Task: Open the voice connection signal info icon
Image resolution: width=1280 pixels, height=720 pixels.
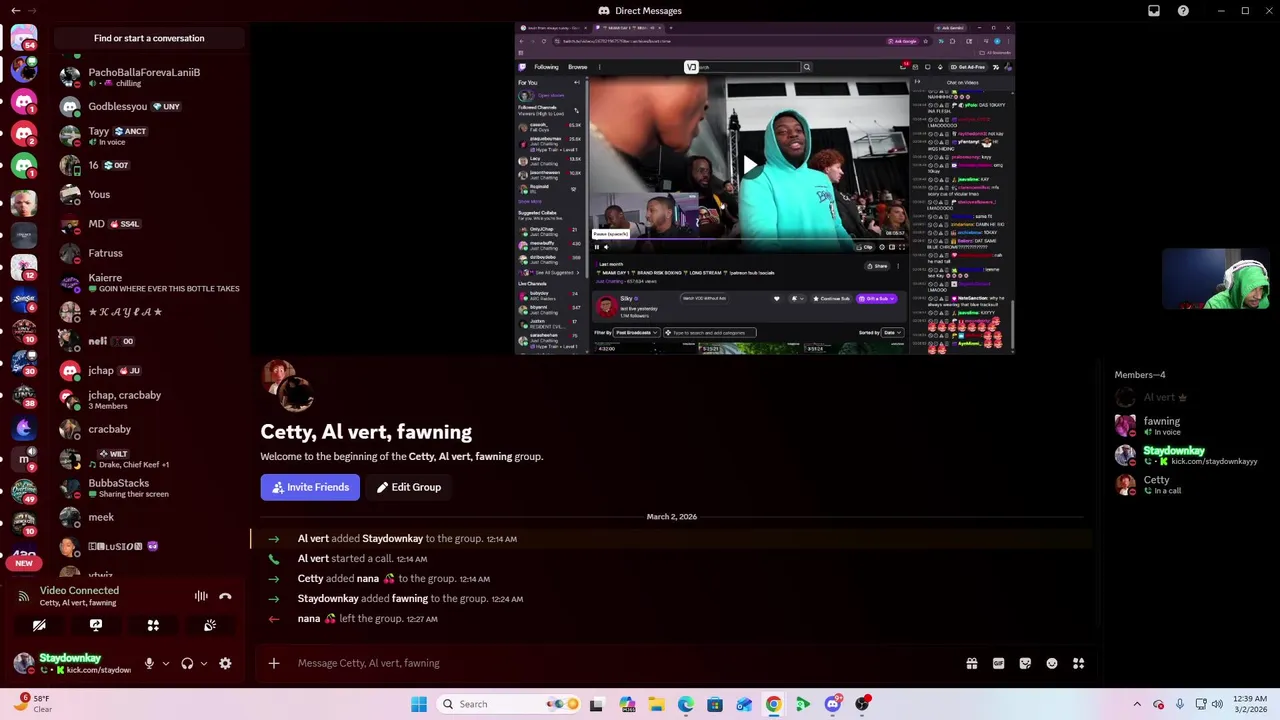Action: (x=23, y=596)
